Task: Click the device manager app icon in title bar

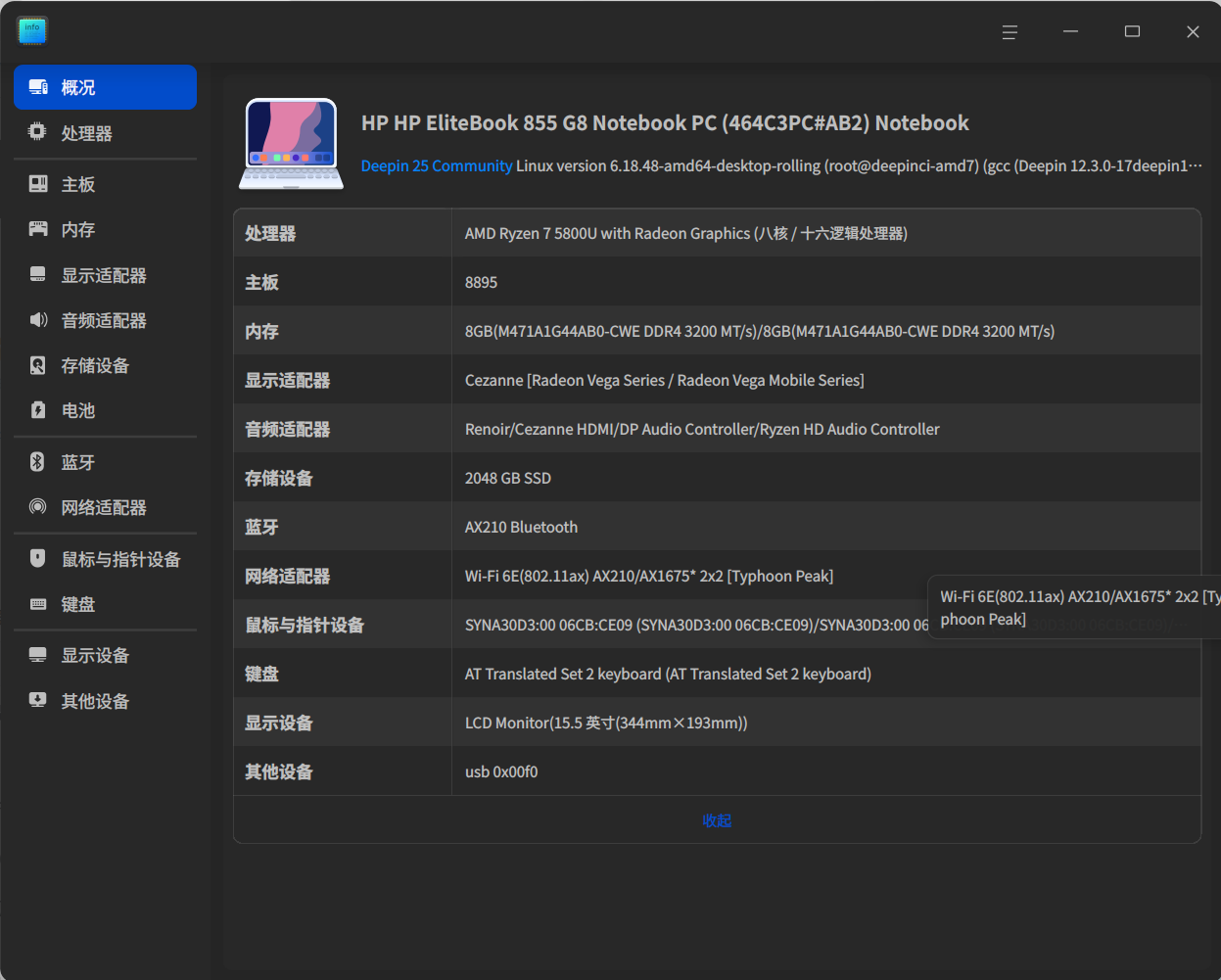Action: coord(32,30)
